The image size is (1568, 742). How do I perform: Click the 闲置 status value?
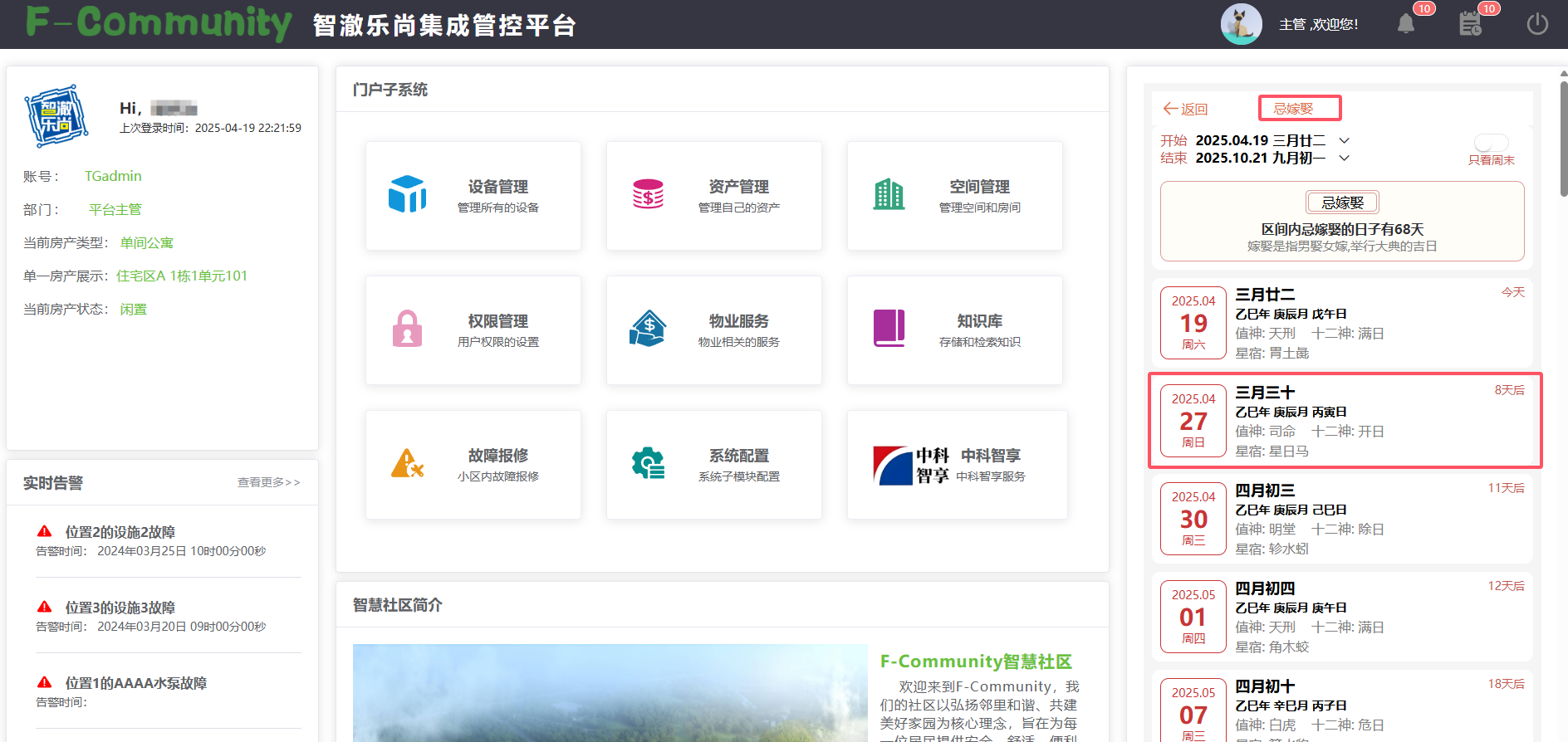click(133, 309)
